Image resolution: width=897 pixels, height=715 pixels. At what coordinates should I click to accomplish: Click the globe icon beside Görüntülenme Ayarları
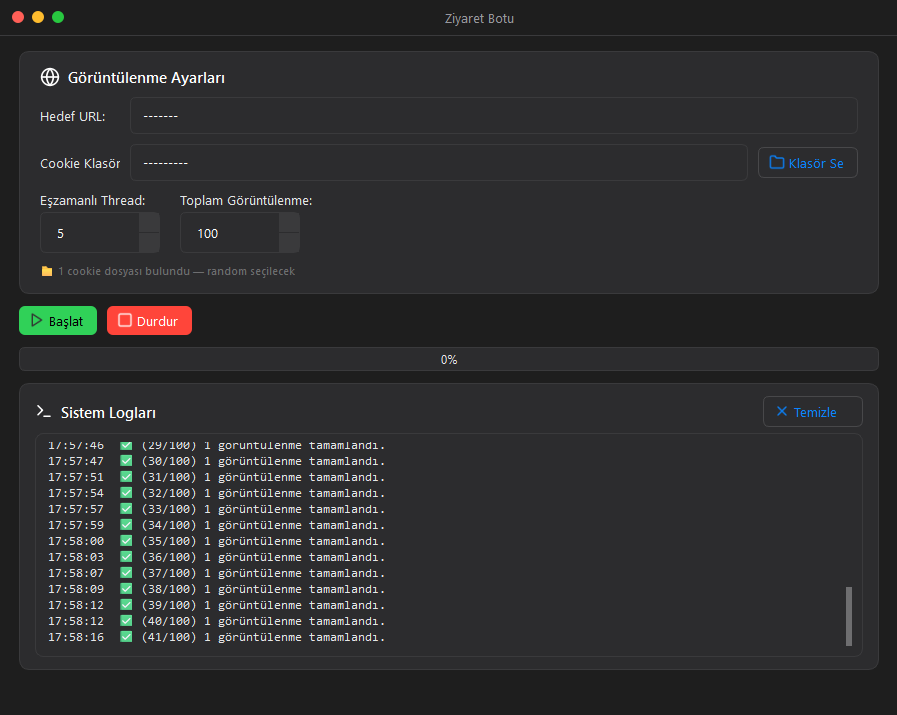pyautogui.click(x=50, y=77)
